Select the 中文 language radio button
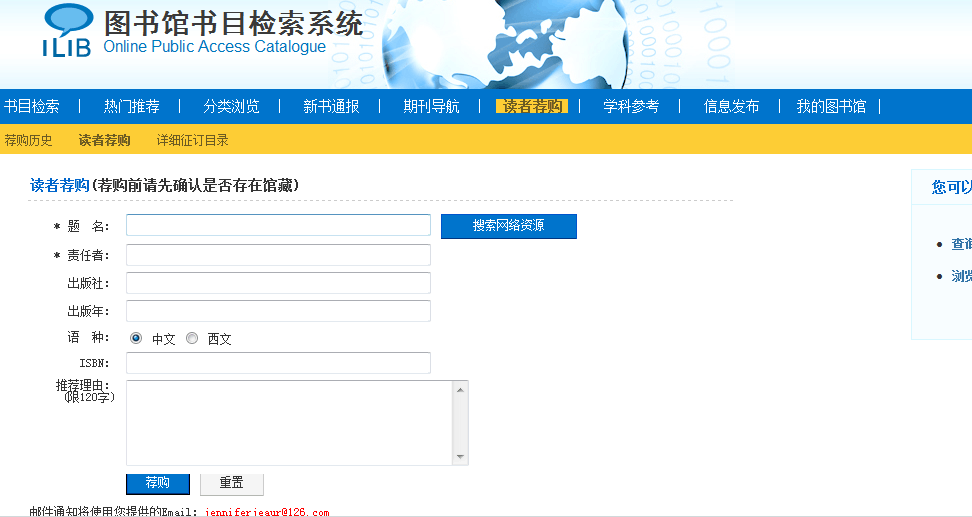 [136, 338]
